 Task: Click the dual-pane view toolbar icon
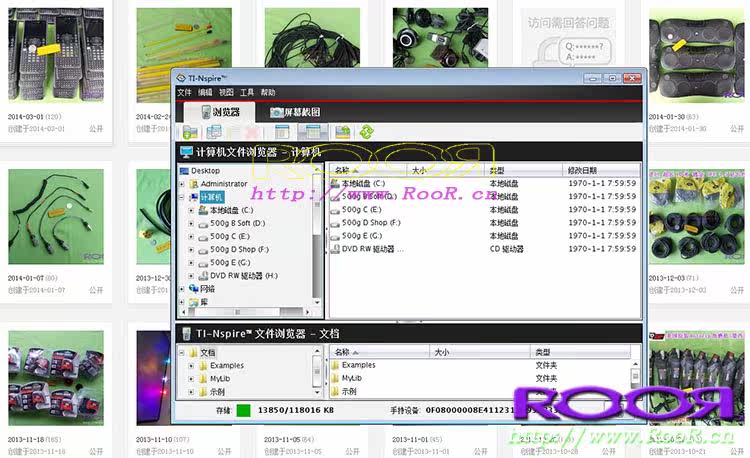(312, 132)
